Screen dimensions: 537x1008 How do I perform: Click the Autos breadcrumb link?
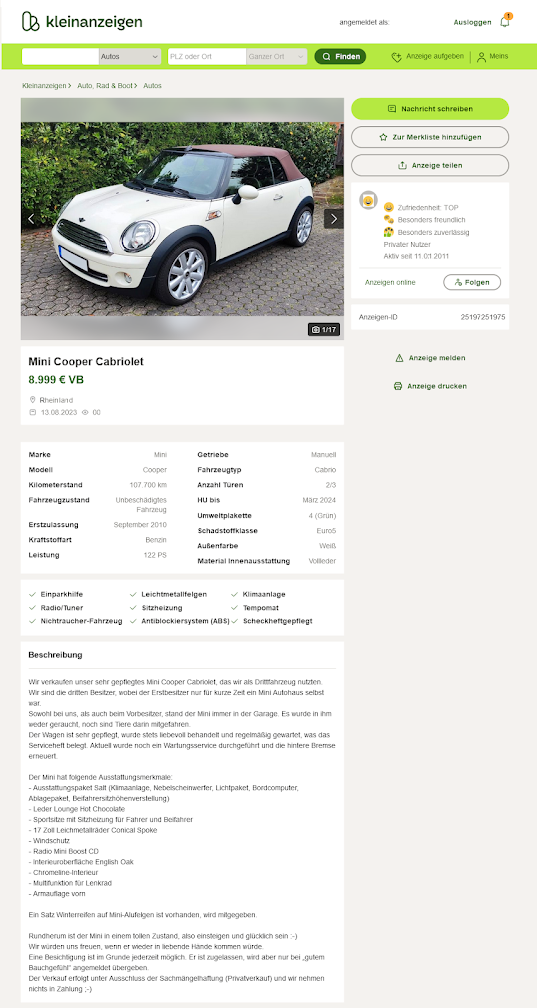click(152, 86)
